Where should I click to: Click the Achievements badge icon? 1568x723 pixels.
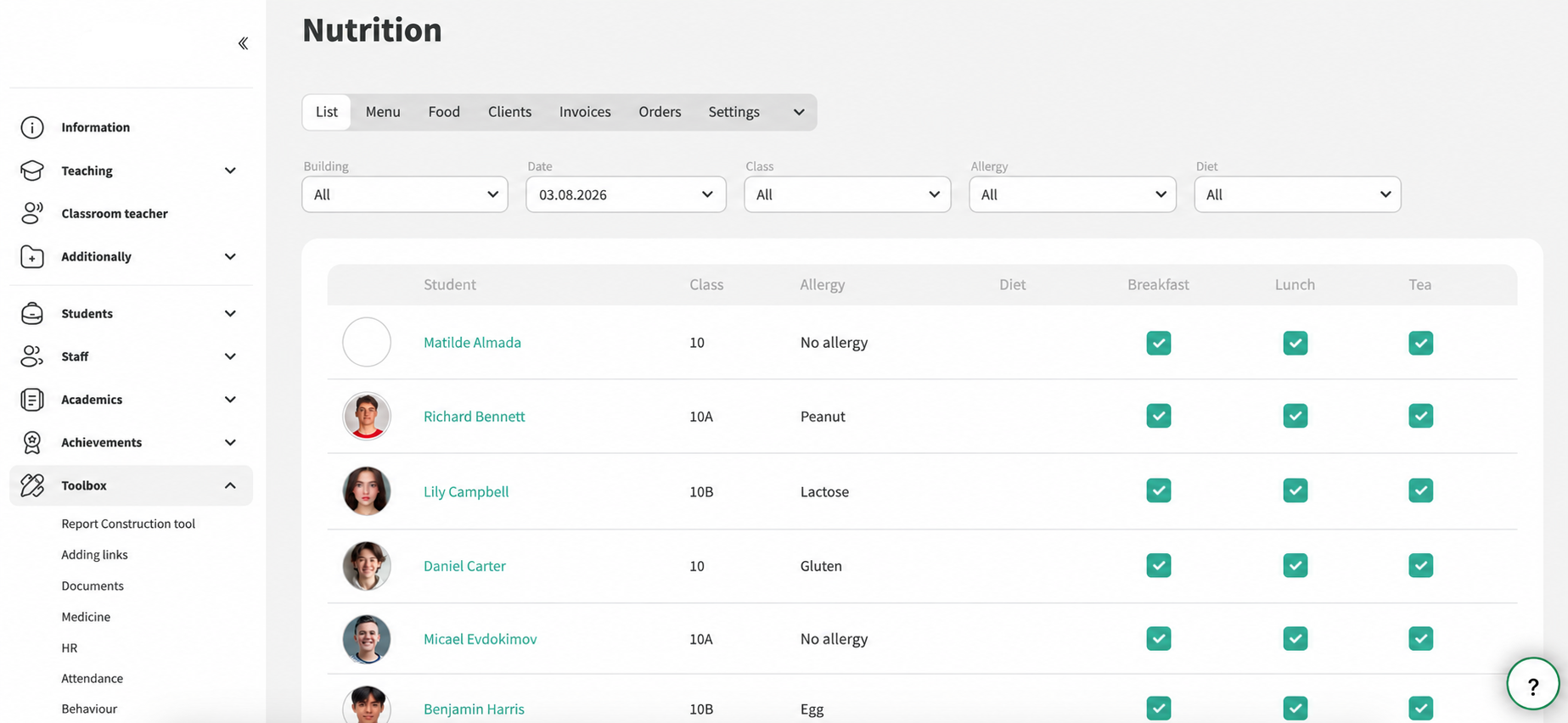click(32, 442)
